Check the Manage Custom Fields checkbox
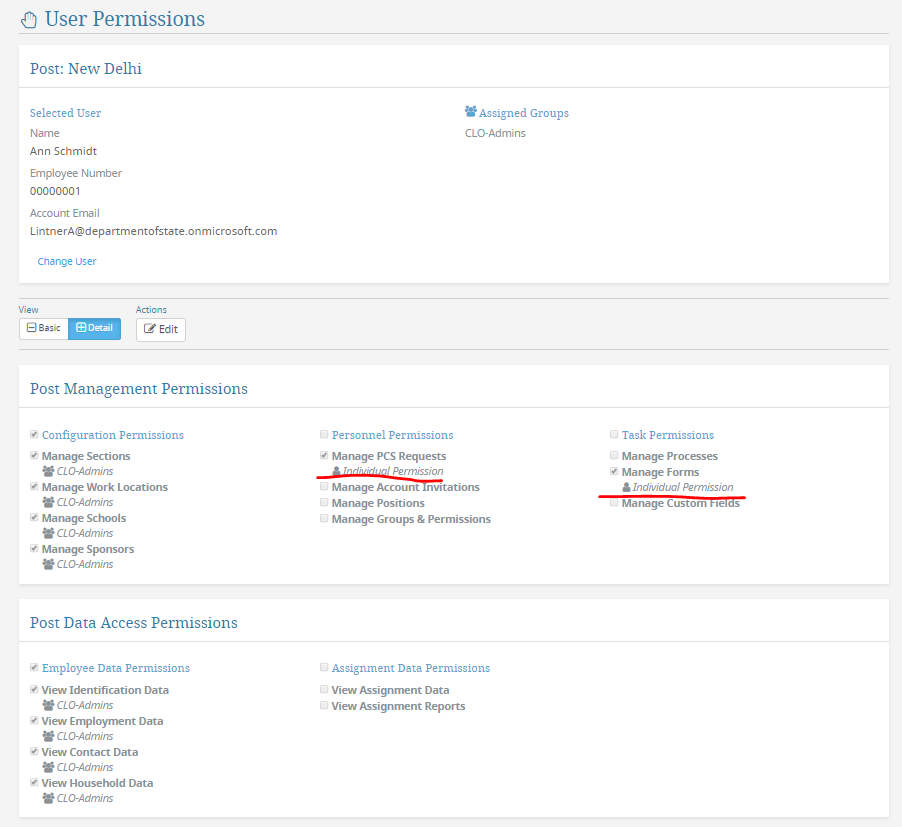Image resolution: width=902 pixels, height=827 pixels. [x=614, y=503]
